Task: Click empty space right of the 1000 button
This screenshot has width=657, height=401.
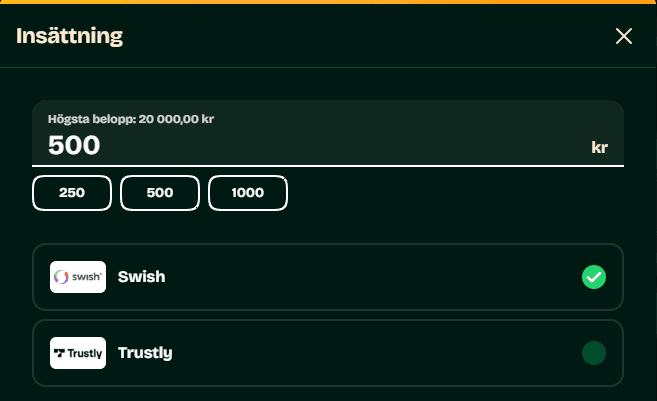Action: [456, 193]
